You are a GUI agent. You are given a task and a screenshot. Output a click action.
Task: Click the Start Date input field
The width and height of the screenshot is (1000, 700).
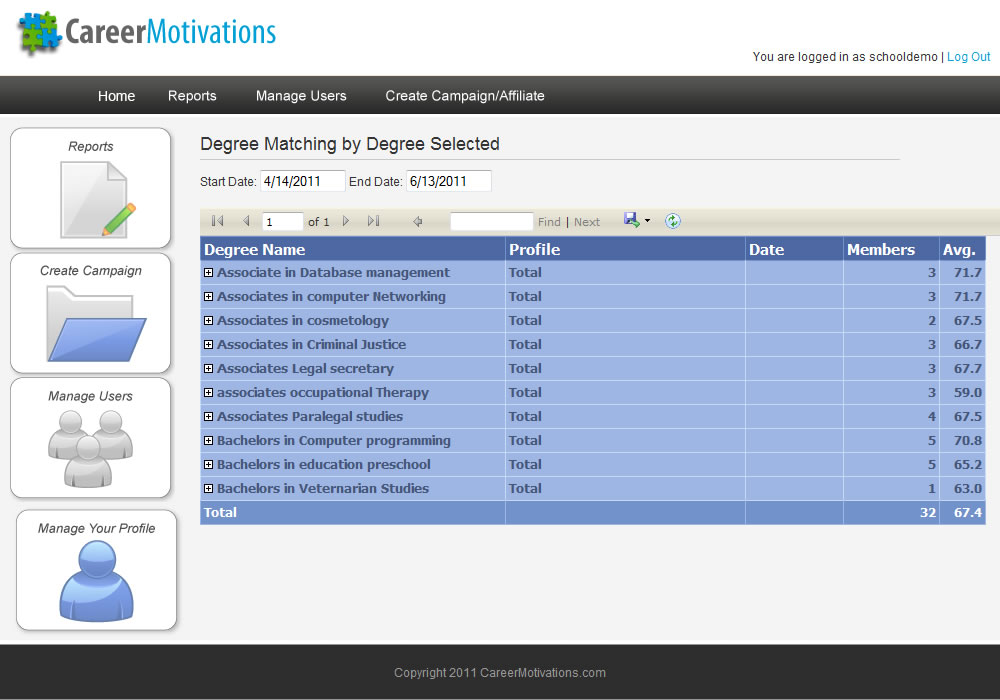tap(302, 181)
